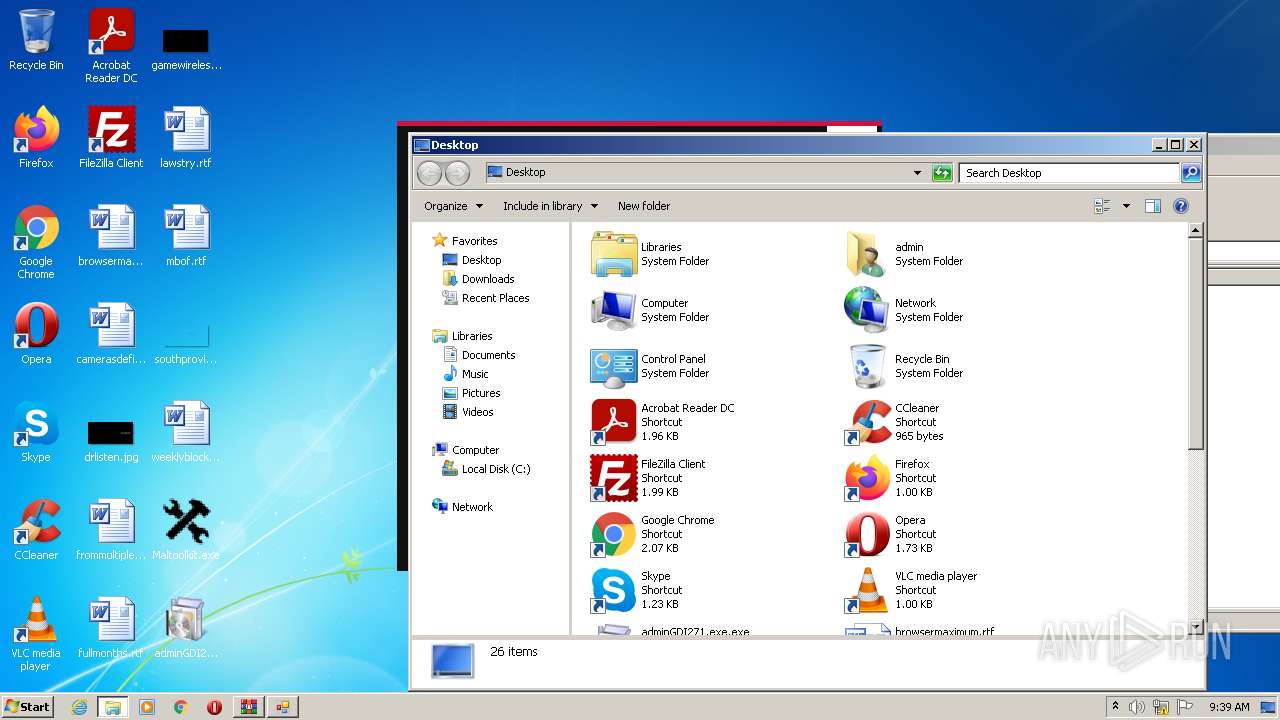Open Opera from the taskbar
The height and width of the screenshot is (720, 1280).
pyautogui.click(x=214, y=707)
